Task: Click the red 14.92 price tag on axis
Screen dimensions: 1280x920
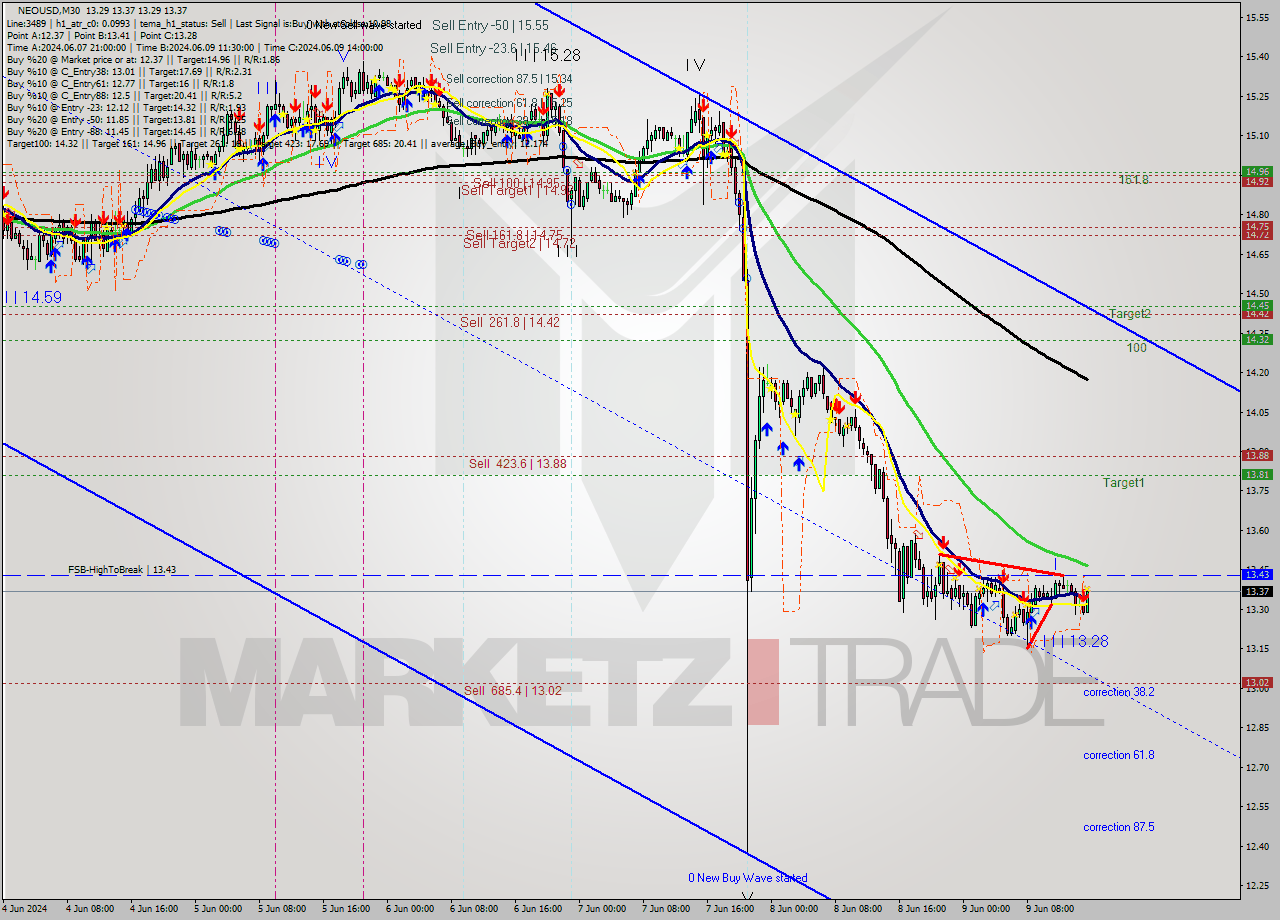Action: coord(1257,181)
